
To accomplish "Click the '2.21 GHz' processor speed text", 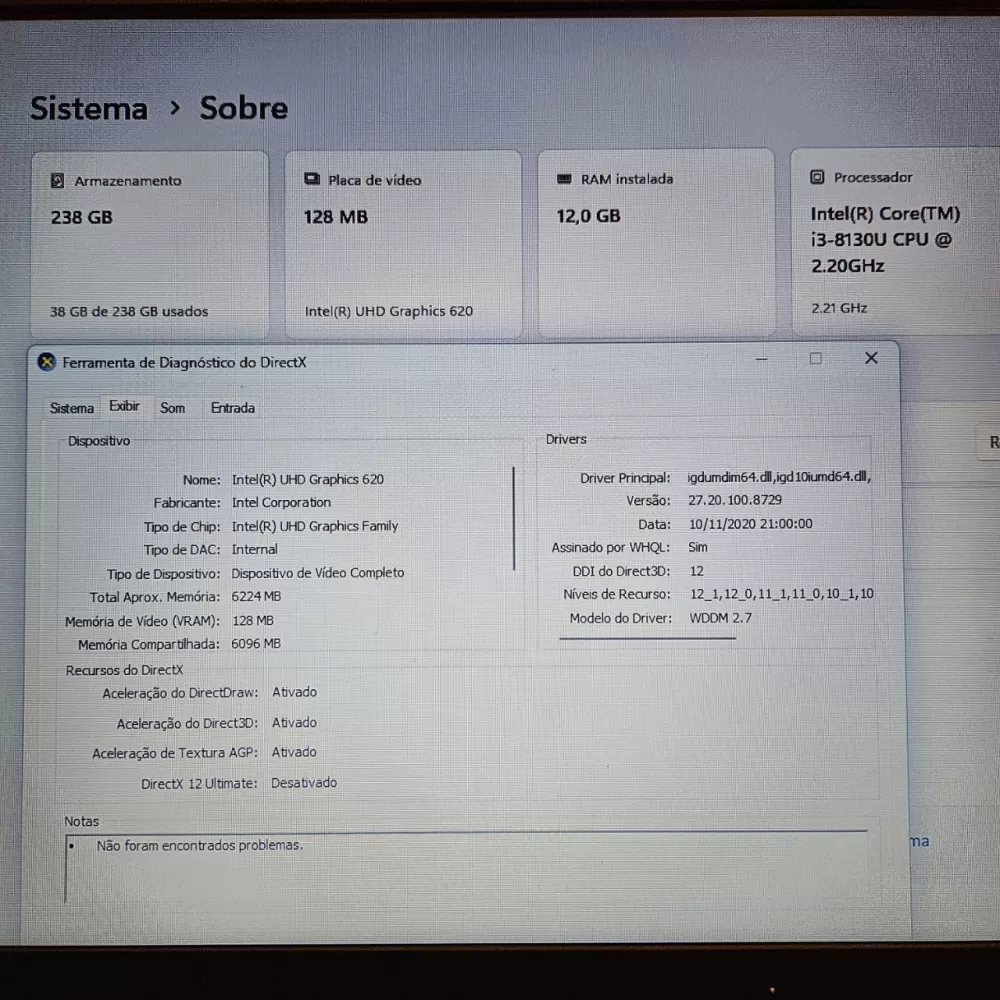I will click(x=839, y=308).
